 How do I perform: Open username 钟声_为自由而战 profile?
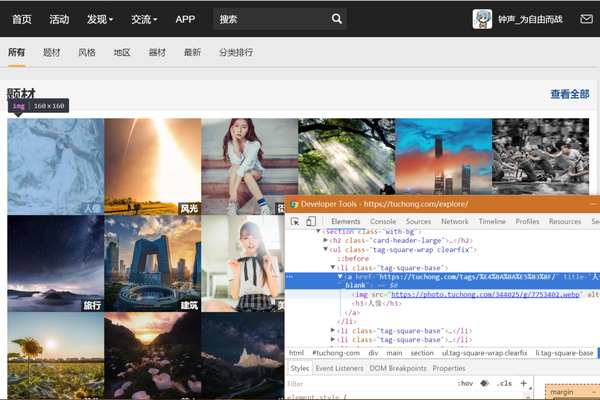(530, 19)
